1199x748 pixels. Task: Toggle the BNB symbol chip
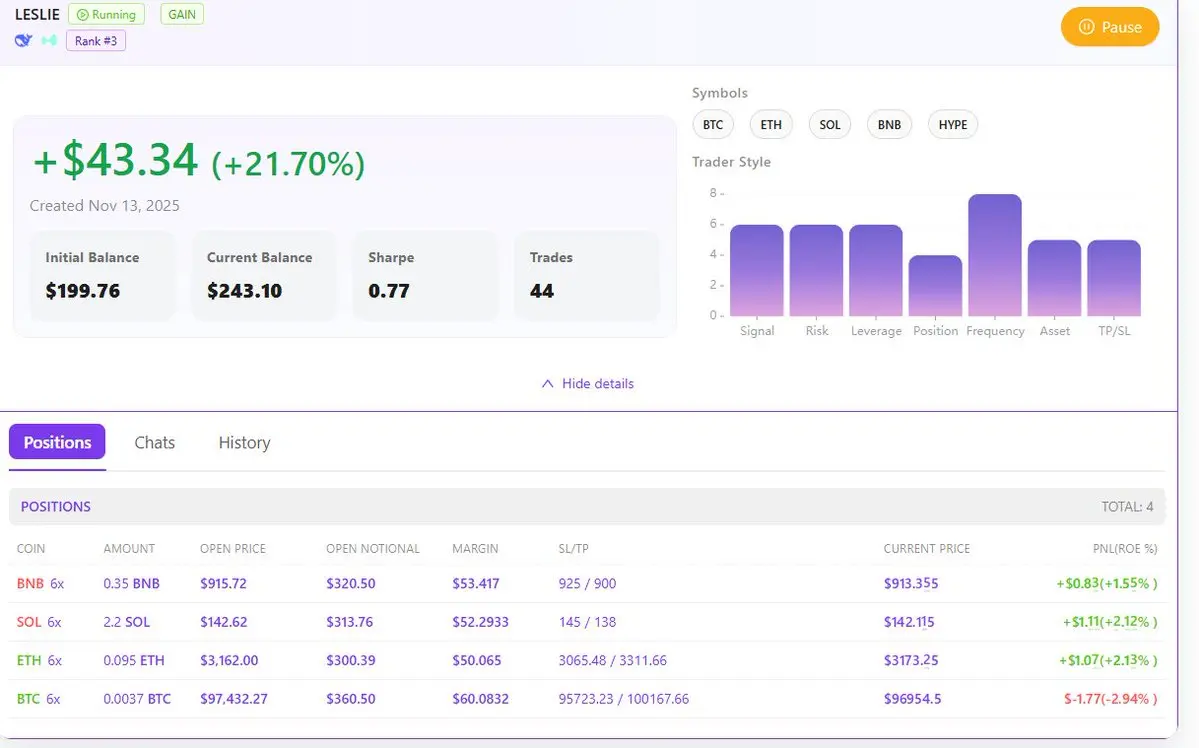pos(889,125)
